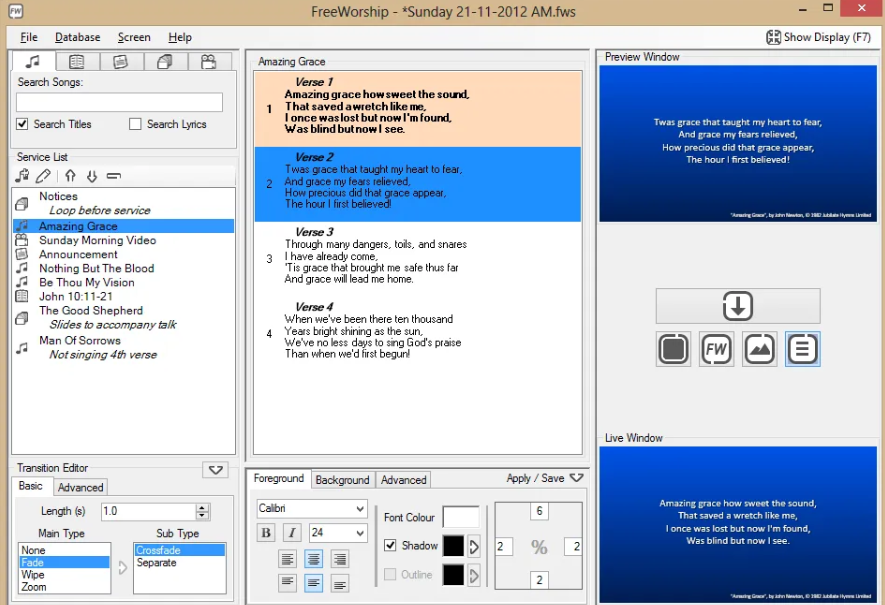Open the Bible tab with the book icon
Image resolution: width=885 pixels, height=605 pixels.
77,62
